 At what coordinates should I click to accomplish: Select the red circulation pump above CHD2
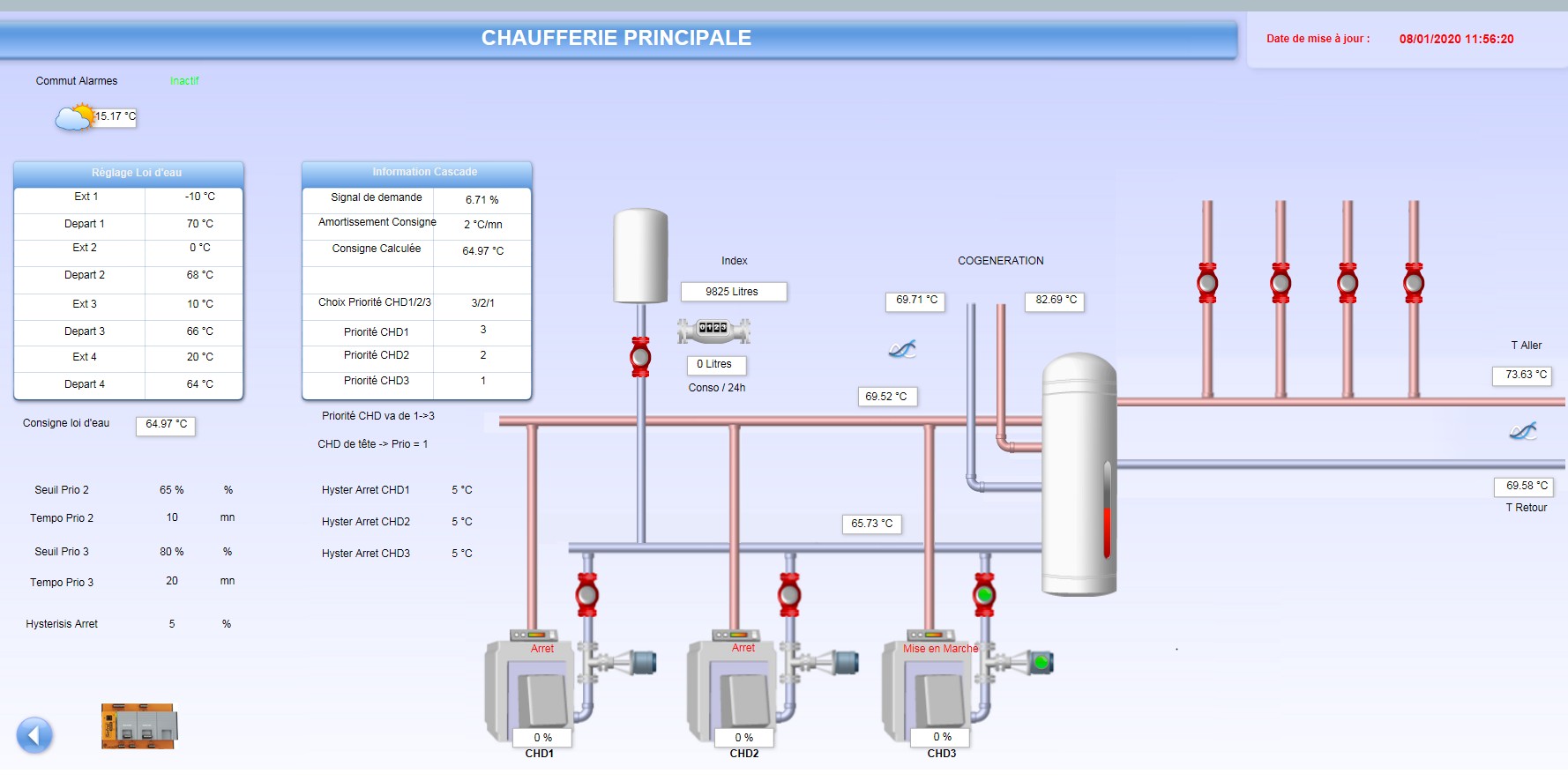(789, 594)
